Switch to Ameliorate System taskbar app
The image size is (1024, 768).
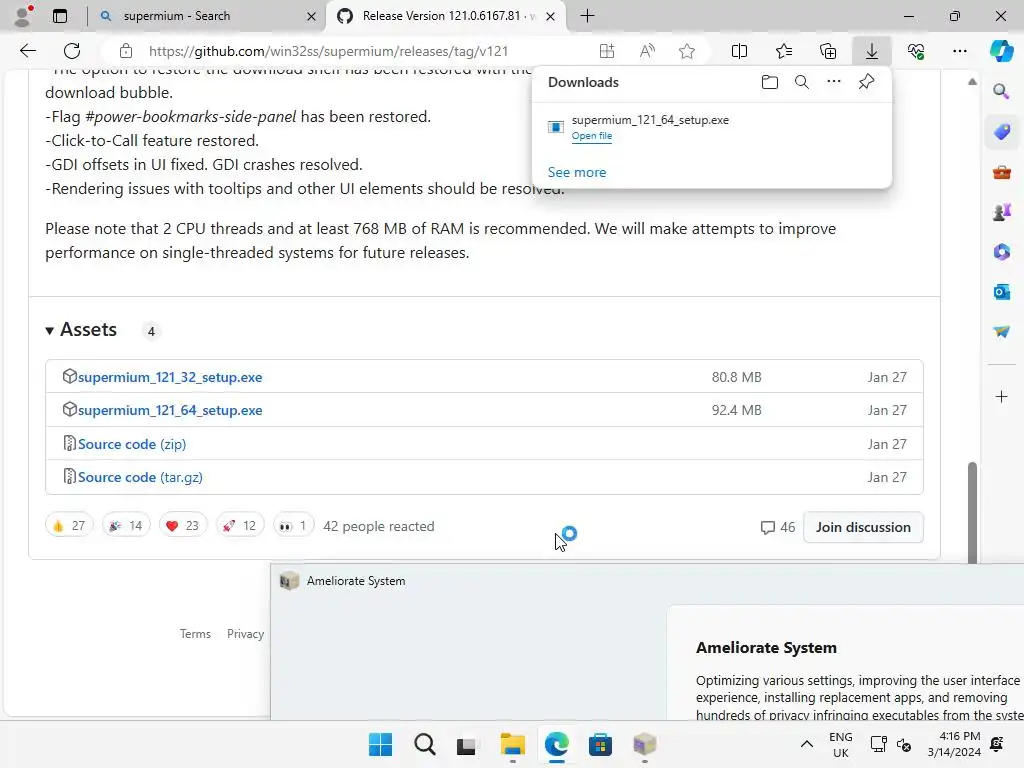point(645,744)
